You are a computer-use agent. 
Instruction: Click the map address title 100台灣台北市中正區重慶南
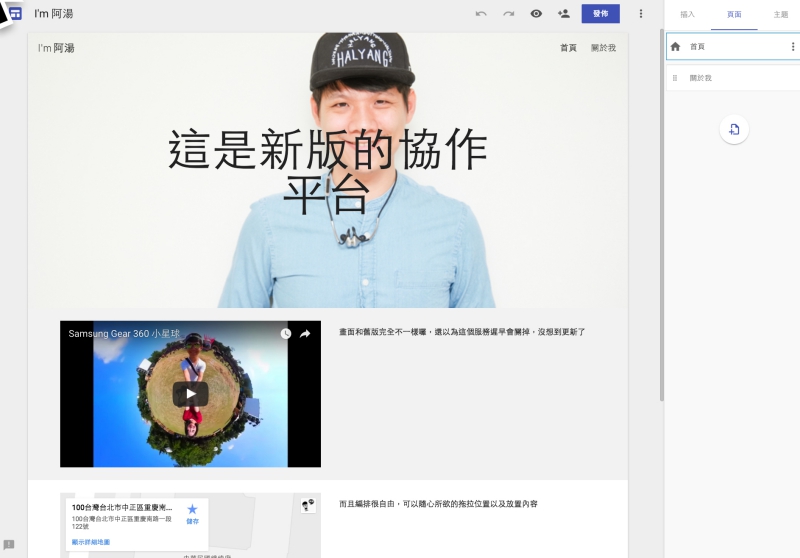[x=122, y=508]
